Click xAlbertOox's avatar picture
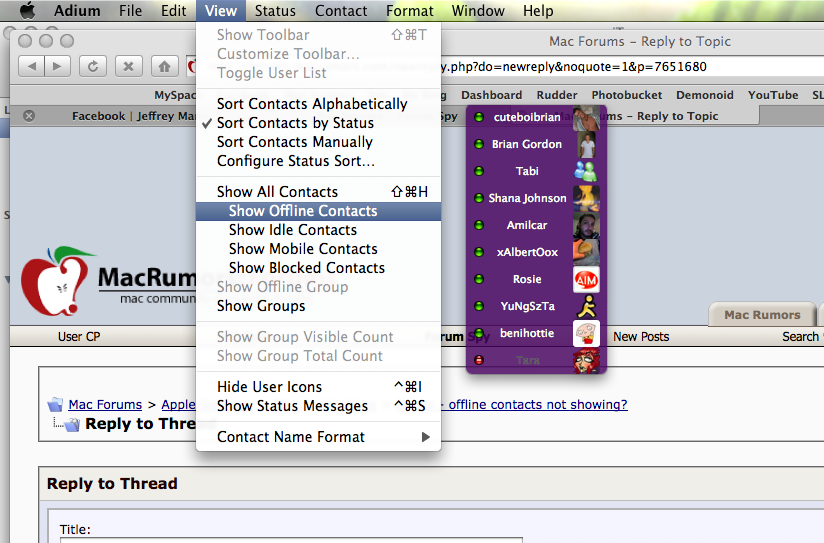Image resolution: width=824 pixels, height=543 pixels. (586, 252)
